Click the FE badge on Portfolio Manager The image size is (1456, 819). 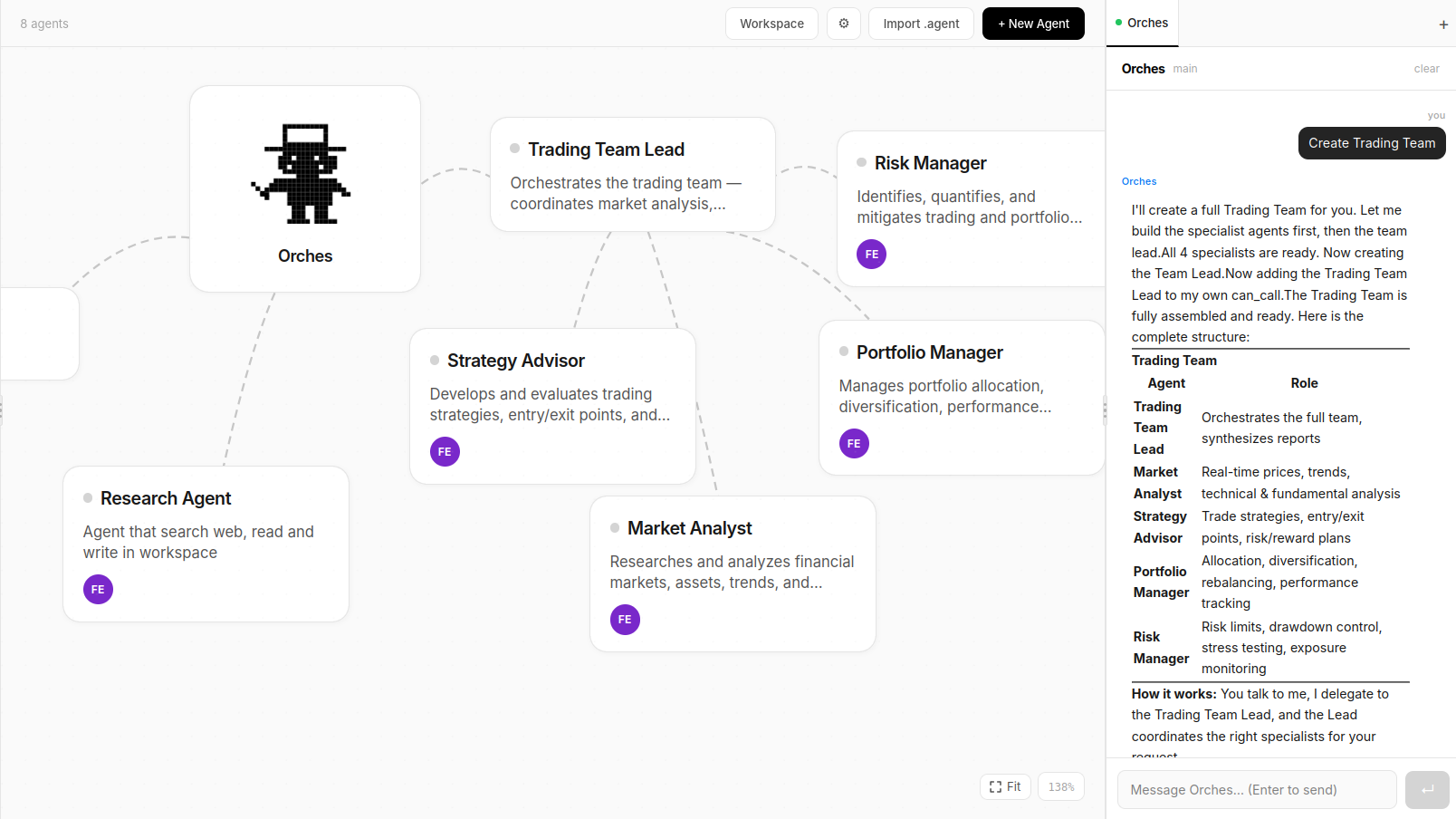(x=853, y=443)
